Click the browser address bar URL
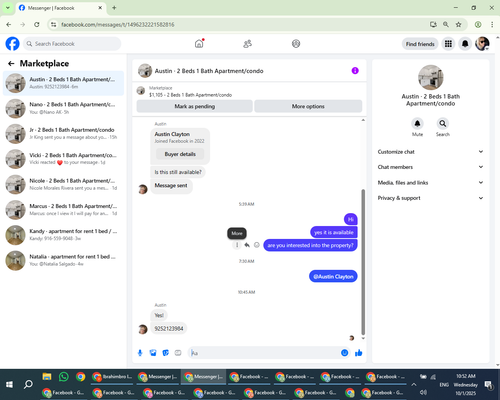Screen dimensions: 500x400 click(118, 24)
